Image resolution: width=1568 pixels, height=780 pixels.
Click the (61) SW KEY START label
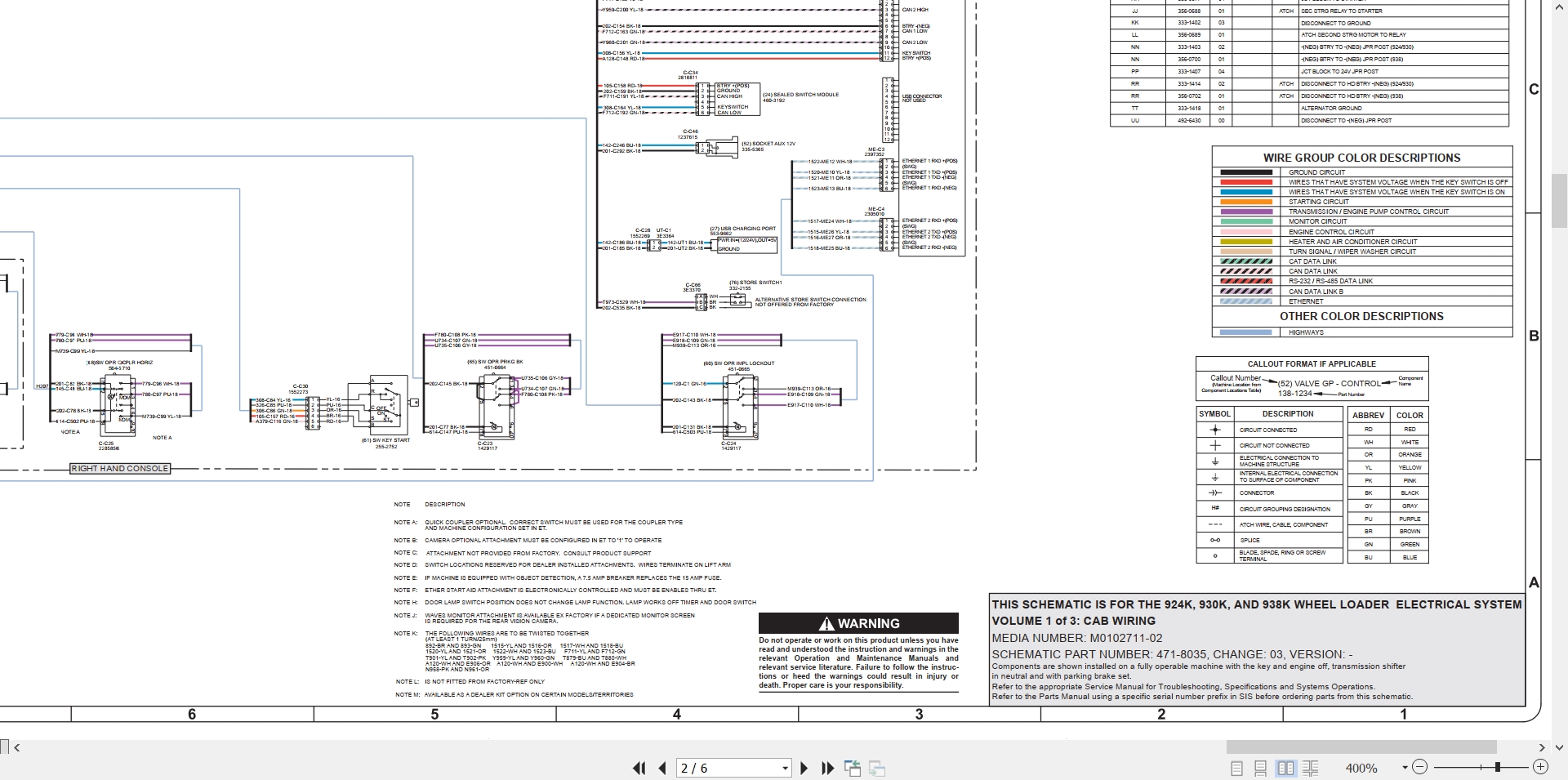pyautogui.click(x=385, y=440)
